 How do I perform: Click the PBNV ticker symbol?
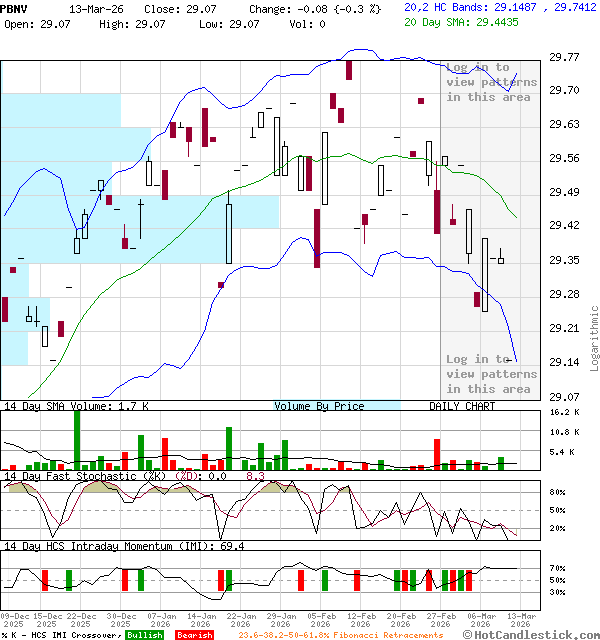[x=14, y=8]
